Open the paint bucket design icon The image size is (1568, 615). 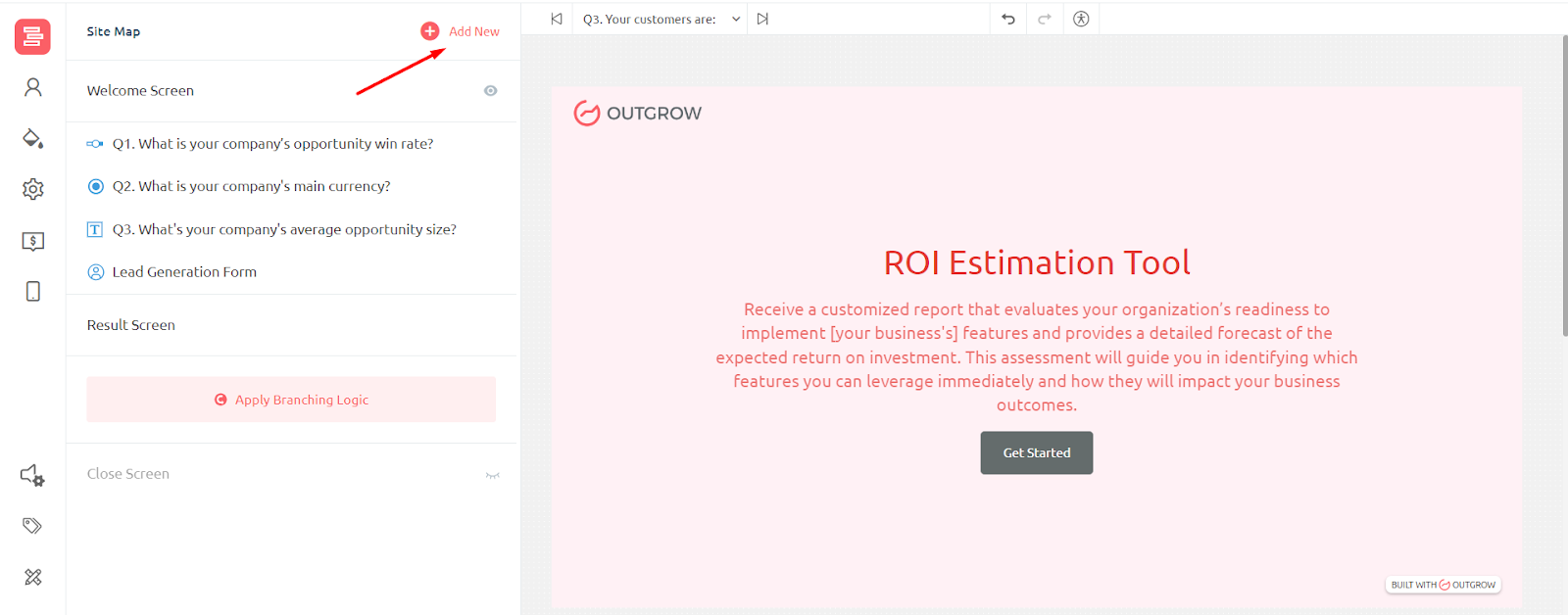(x=32, y=138)
